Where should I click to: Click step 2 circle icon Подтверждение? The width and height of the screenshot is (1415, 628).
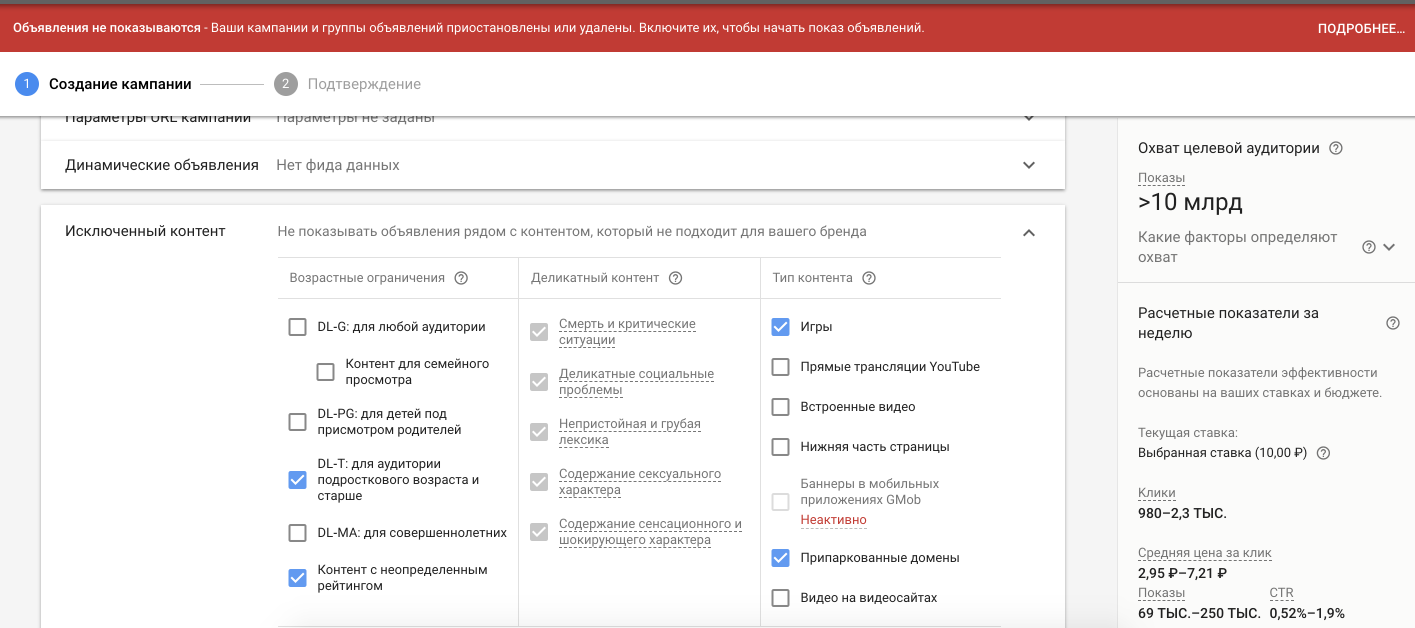[285, 84]
